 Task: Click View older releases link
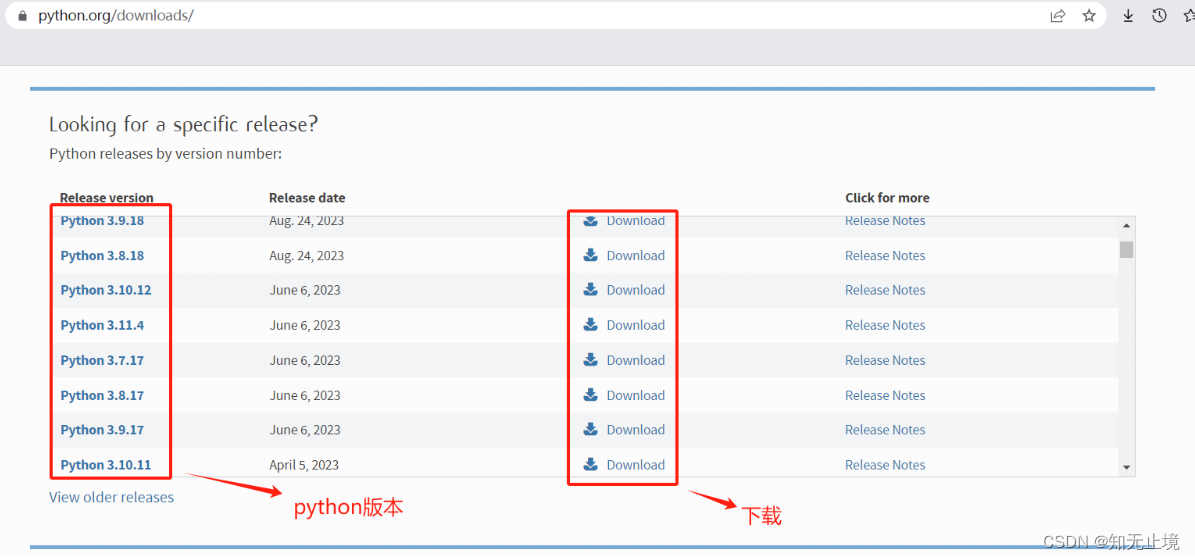[111, 497]
